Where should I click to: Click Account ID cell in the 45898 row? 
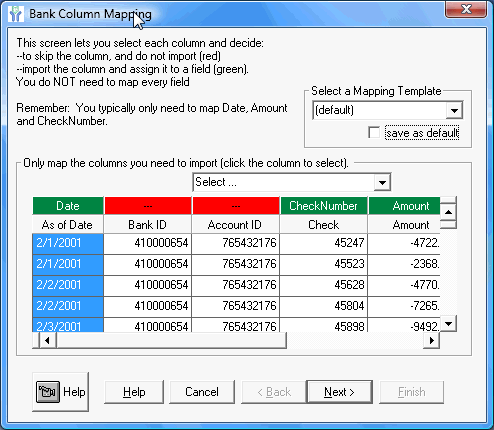point(236,325)
